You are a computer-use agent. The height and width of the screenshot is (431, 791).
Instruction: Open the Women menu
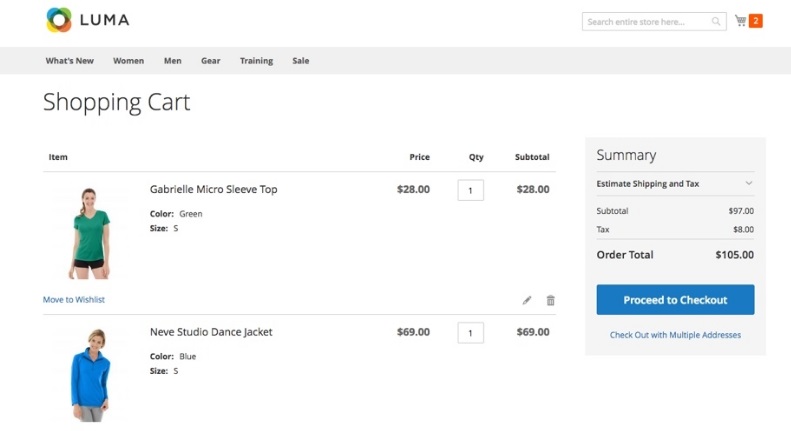pos(128,61)
